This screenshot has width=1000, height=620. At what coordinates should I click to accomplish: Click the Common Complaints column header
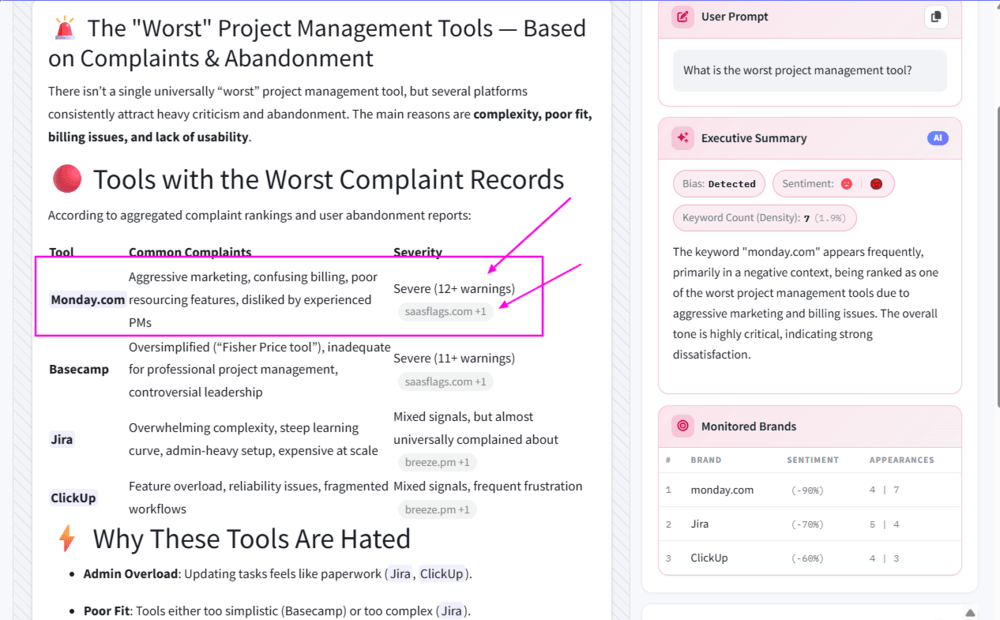pos(190,252)
